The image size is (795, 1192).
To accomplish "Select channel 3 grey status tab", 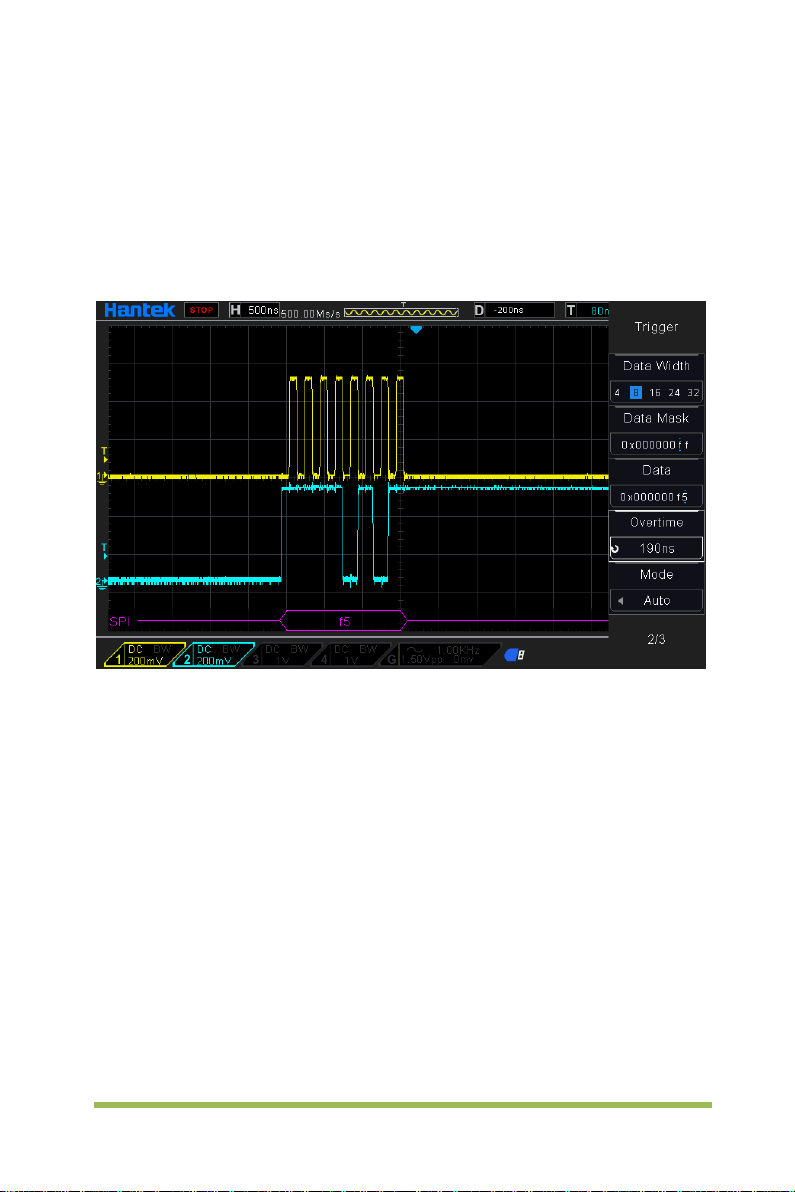I will [x=282, y=655].
